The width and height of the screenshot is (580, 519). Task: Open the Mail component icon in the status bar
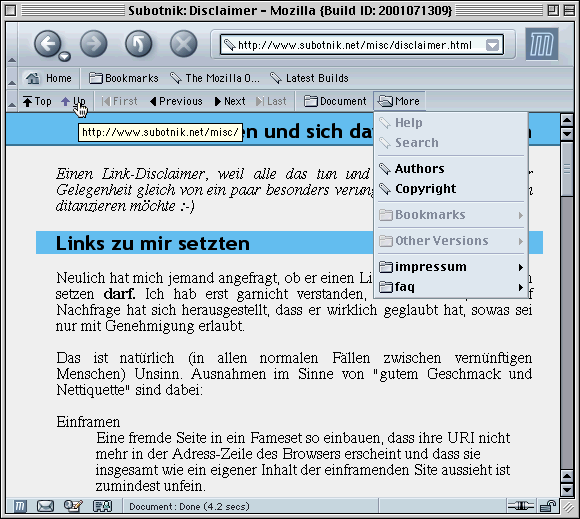[x=45, y=506]
